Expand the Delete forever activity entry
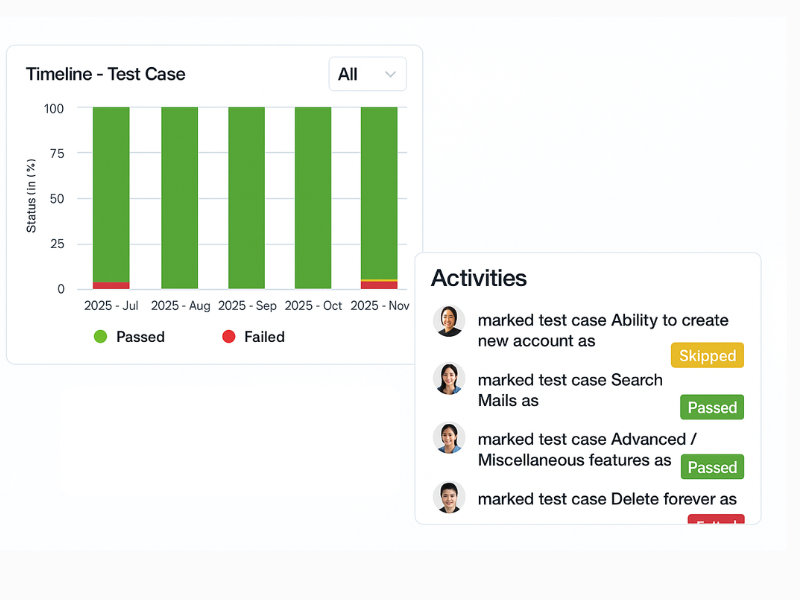The height and width of the screenshot is (600, 800). [x=607, y=499]
